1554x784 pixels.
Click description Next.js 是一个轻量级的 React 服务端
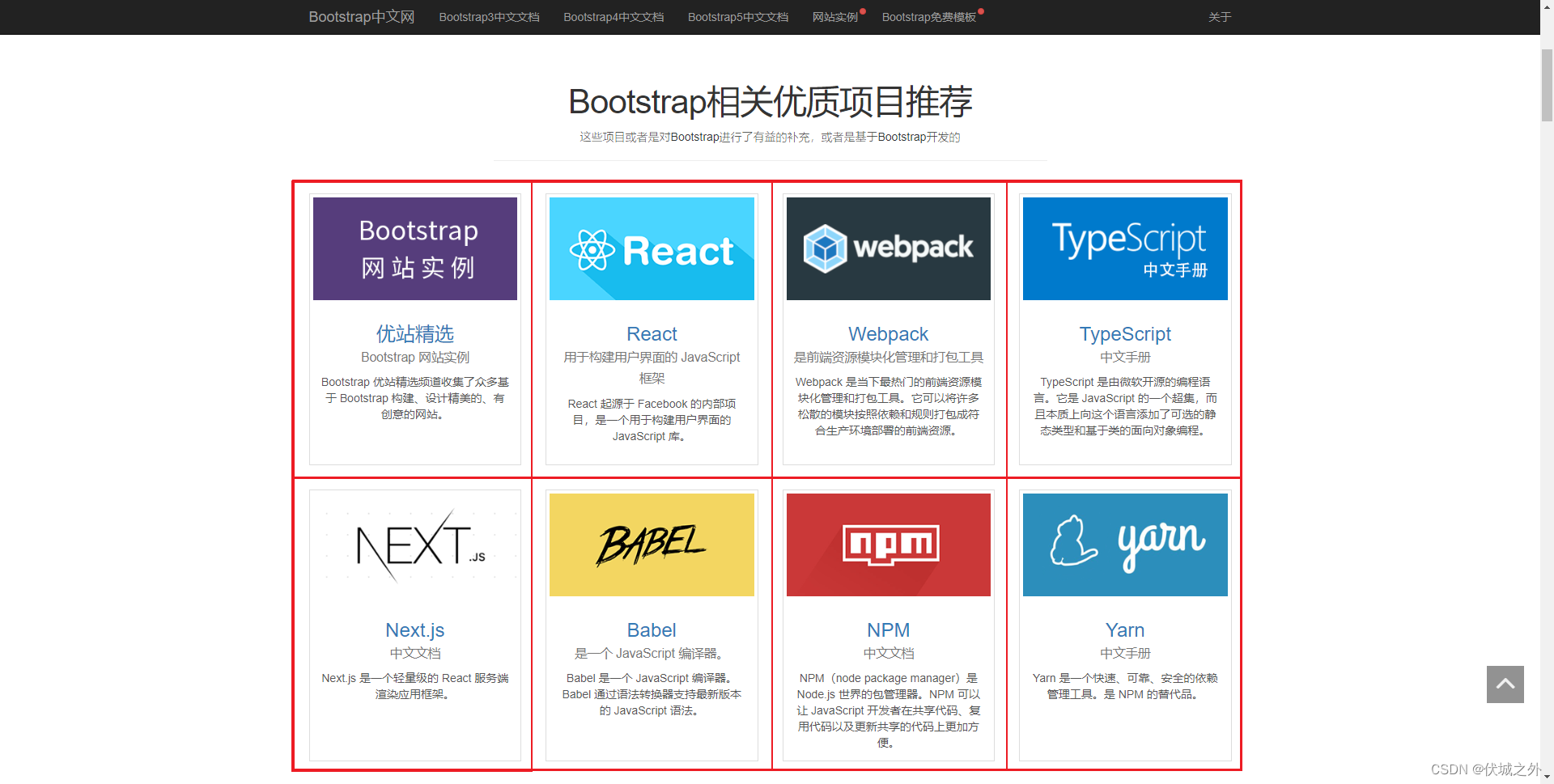[415, 686]
